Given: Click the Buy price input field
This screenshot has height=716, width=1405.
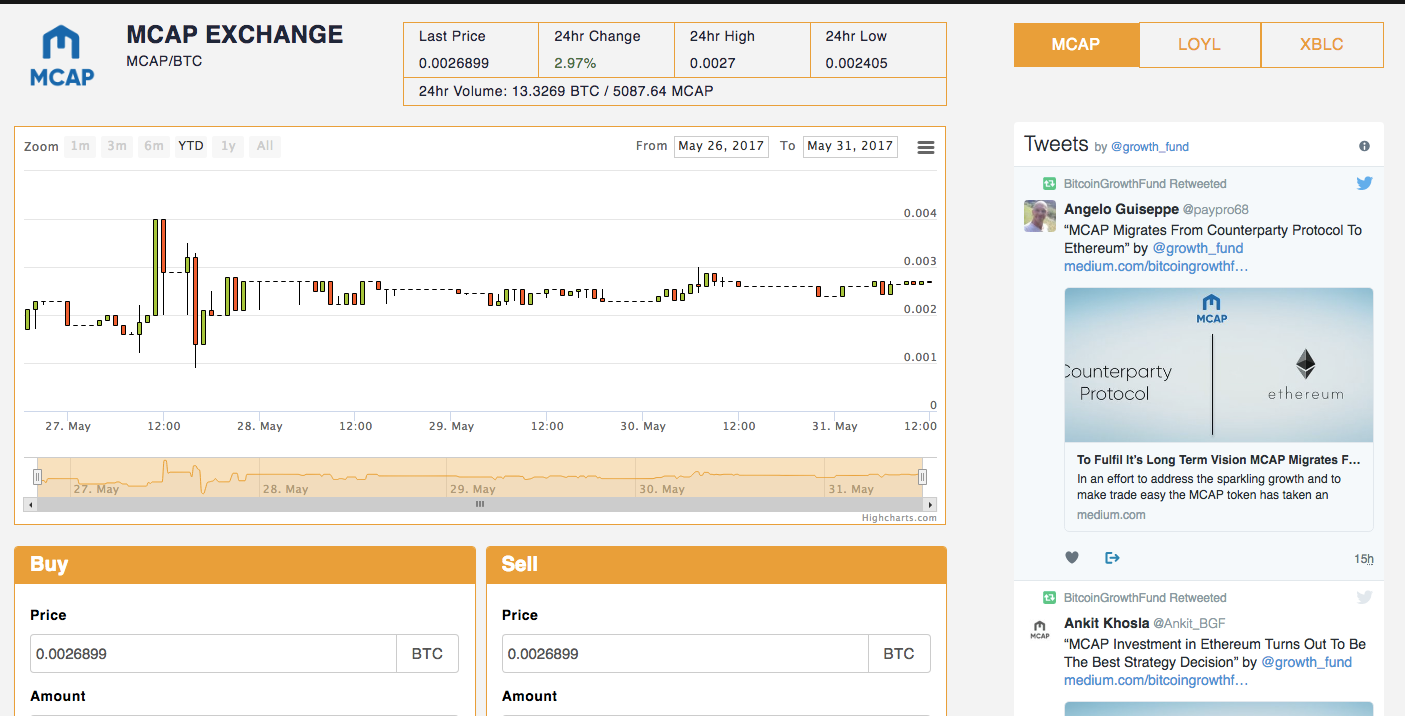Looking at the screenshot, I should coord(214,654).
